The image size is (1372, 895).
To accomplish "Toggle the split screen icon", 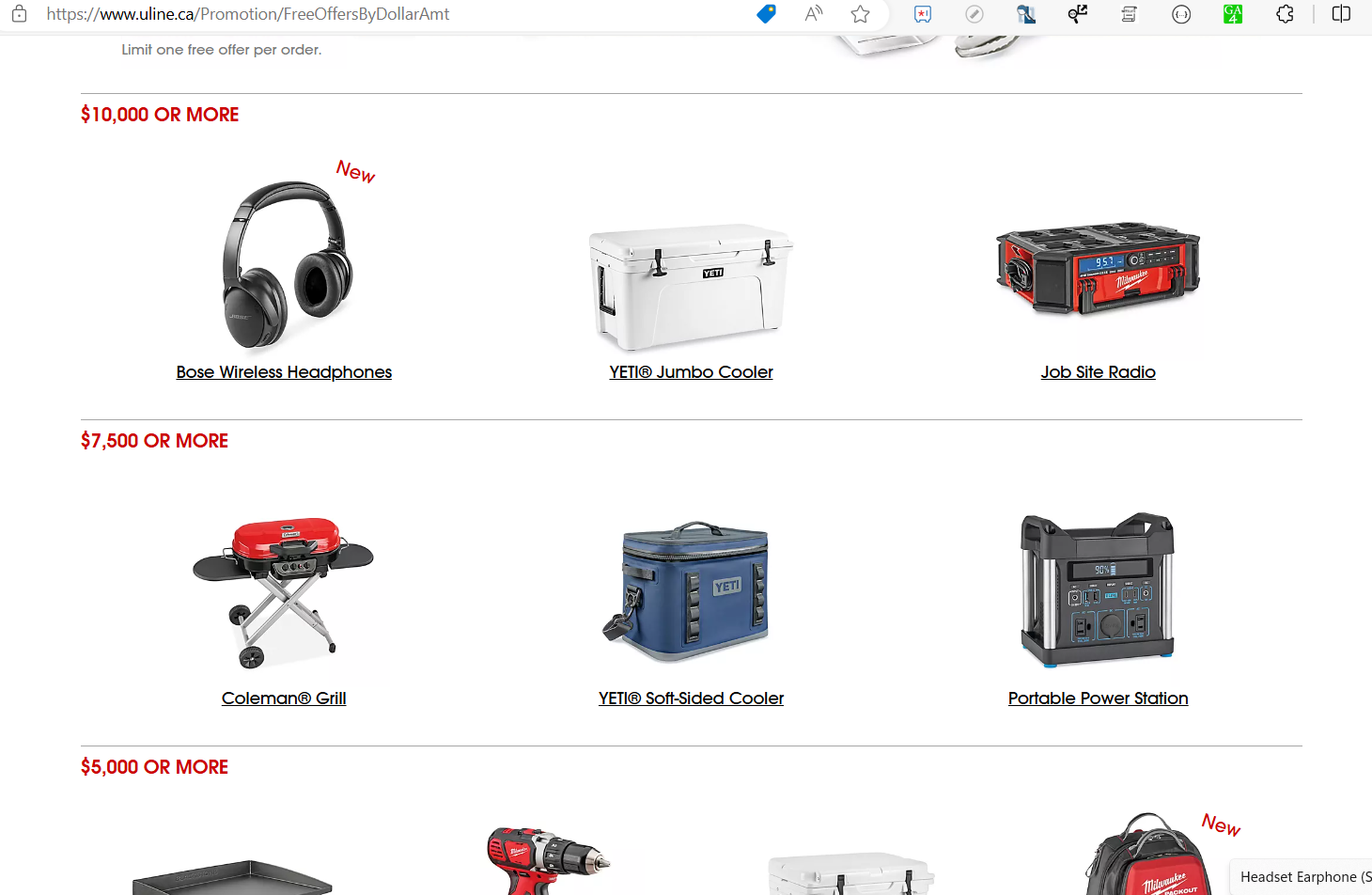I will (1341, 14).
